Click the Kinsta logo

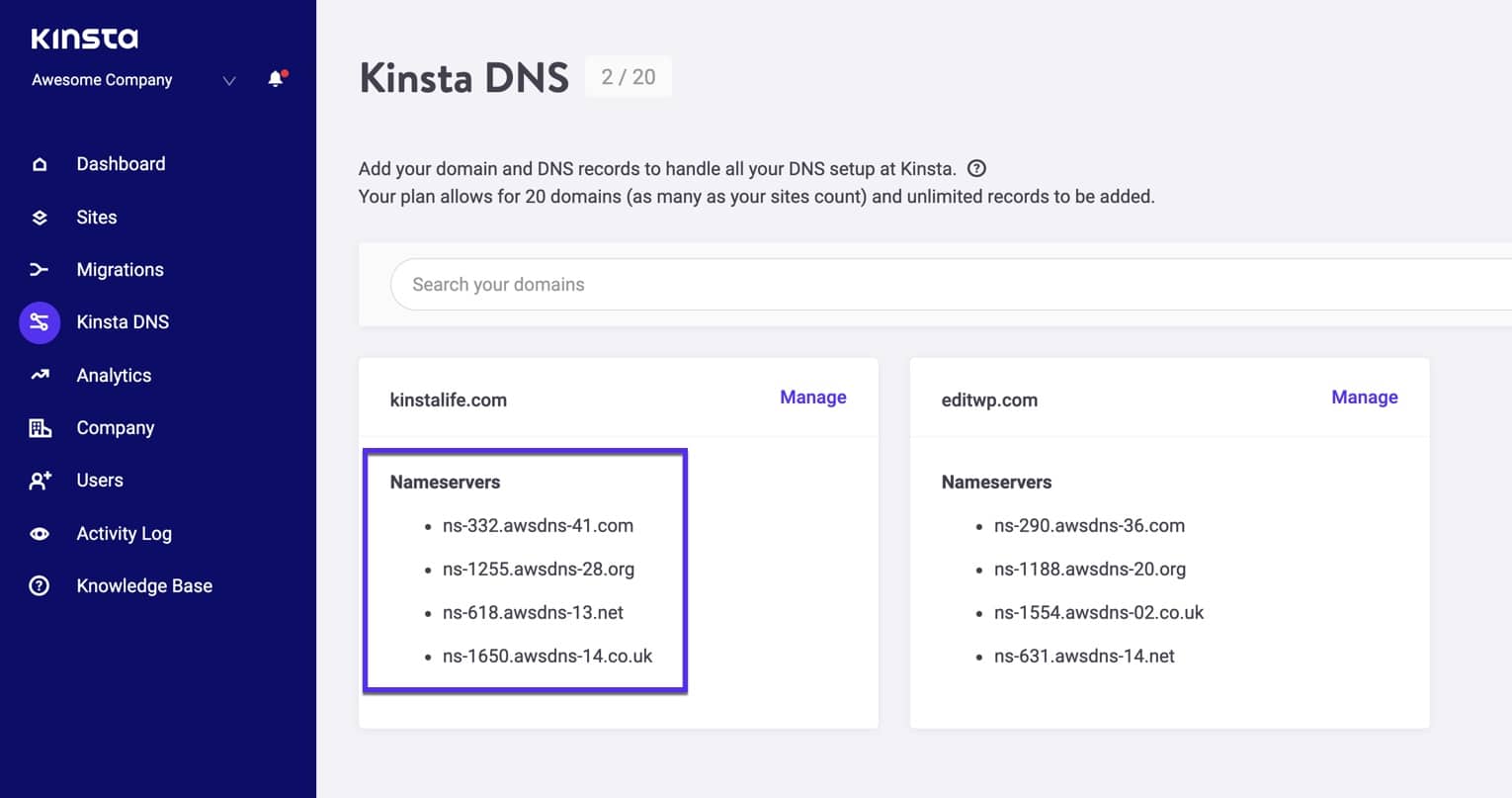click(x=82, y=38)
